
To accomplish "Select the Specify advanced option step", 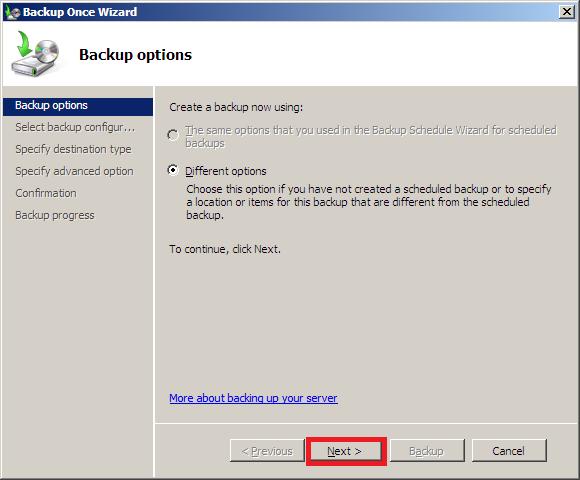I will tap(74, 171).
